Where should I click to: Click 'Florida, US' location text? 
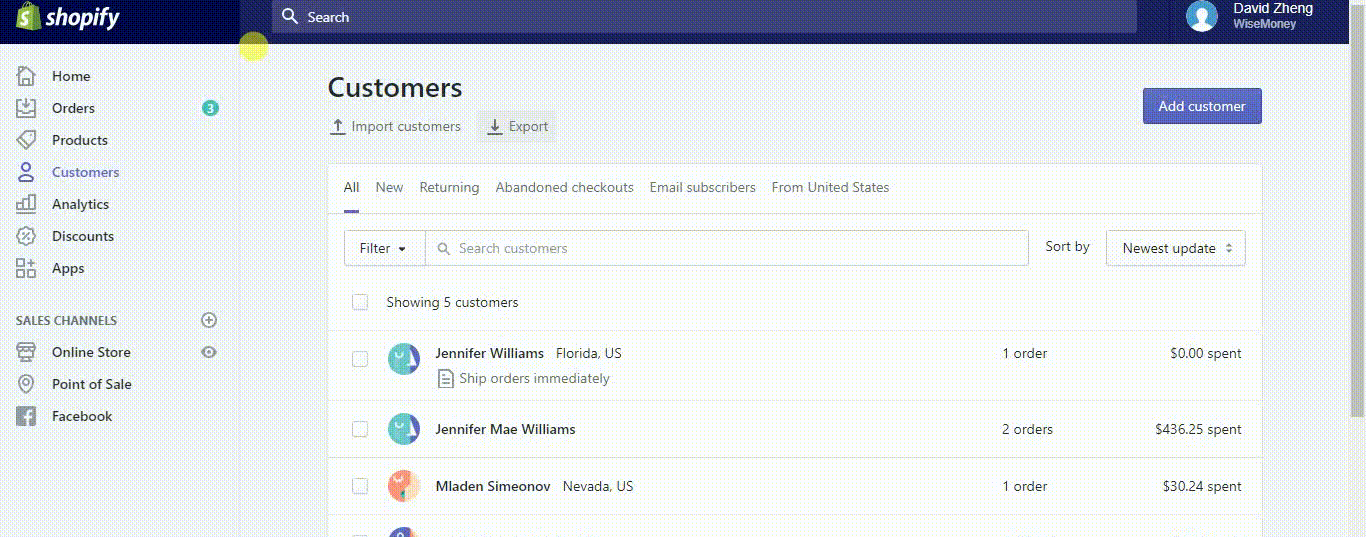pos(588,353)
